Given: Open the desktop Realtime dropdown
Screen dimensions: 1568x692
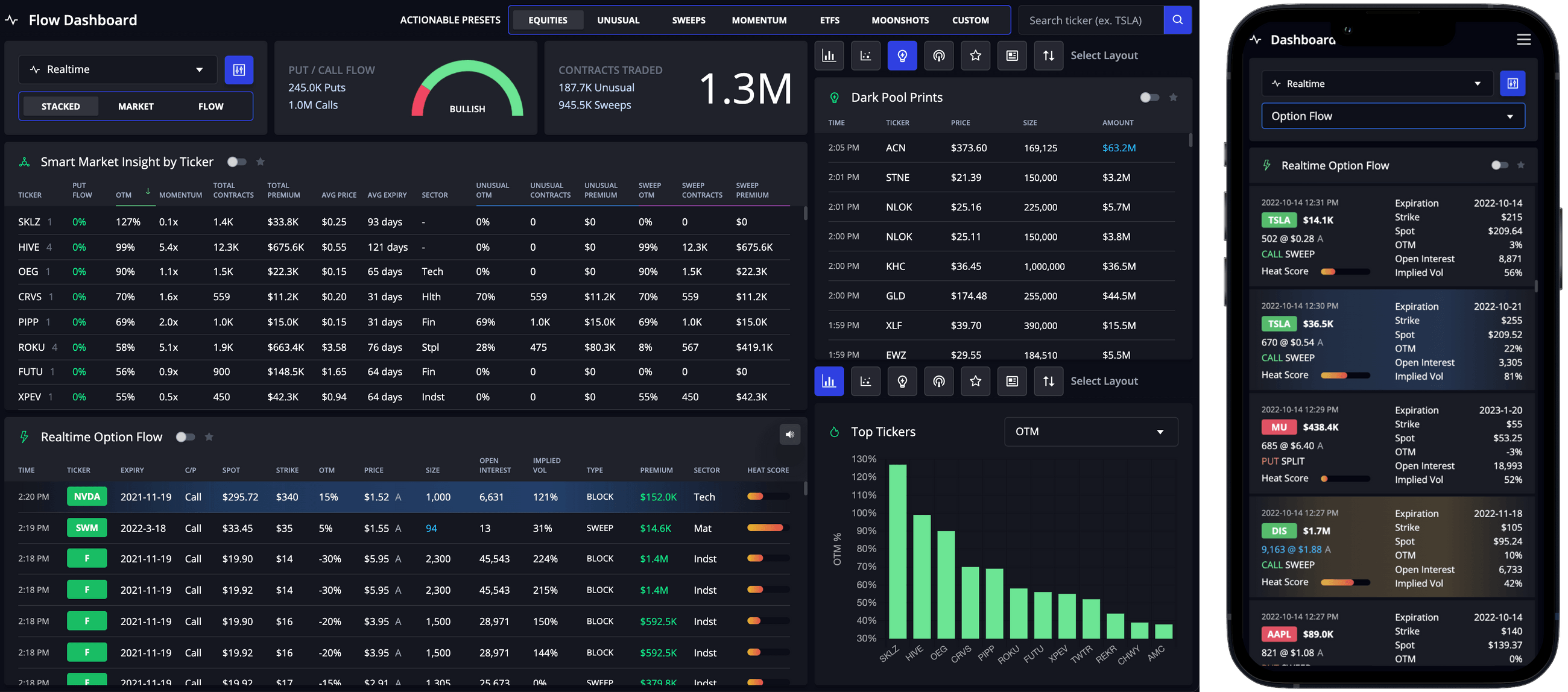Looking at the screenshot, I should pos(118,69).
